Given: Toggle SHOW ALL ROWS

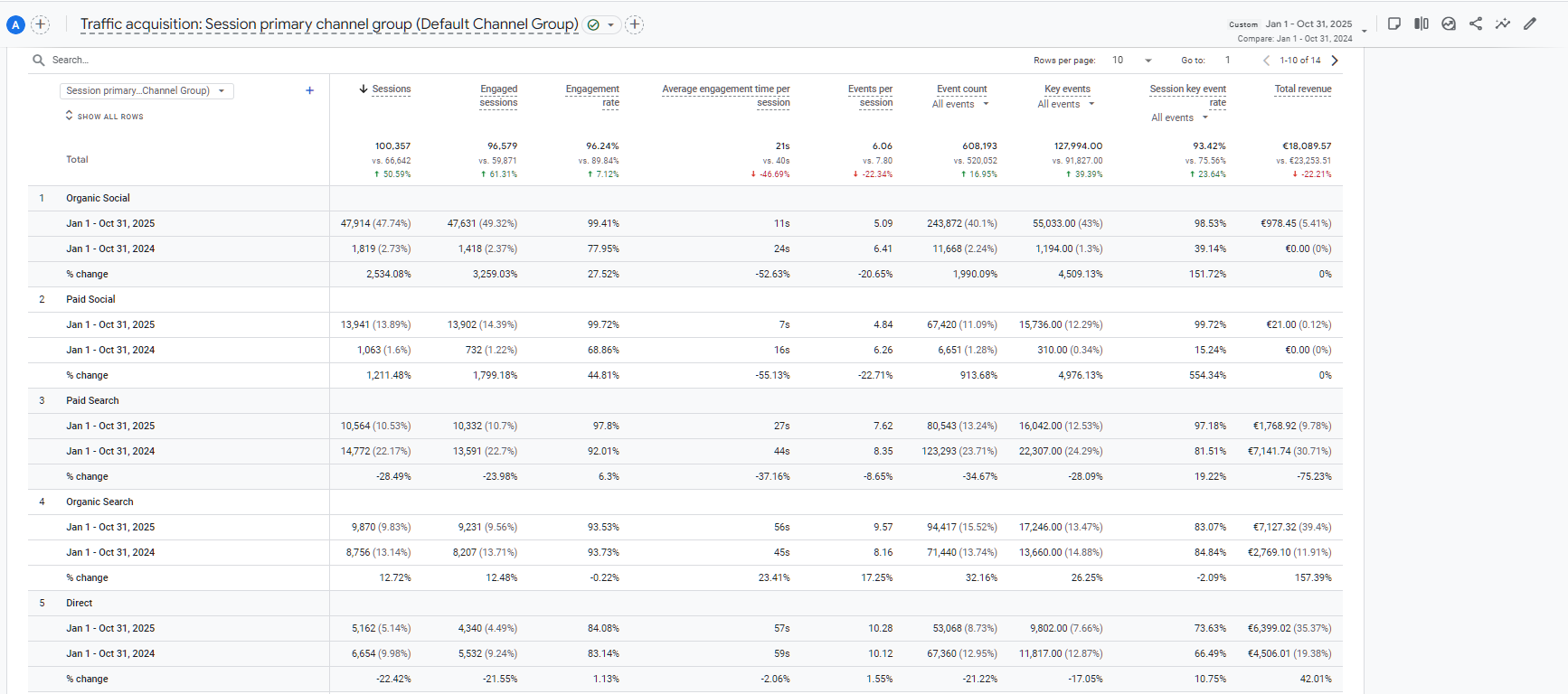Looking at the screenshot, I should [x=104, y=117].
